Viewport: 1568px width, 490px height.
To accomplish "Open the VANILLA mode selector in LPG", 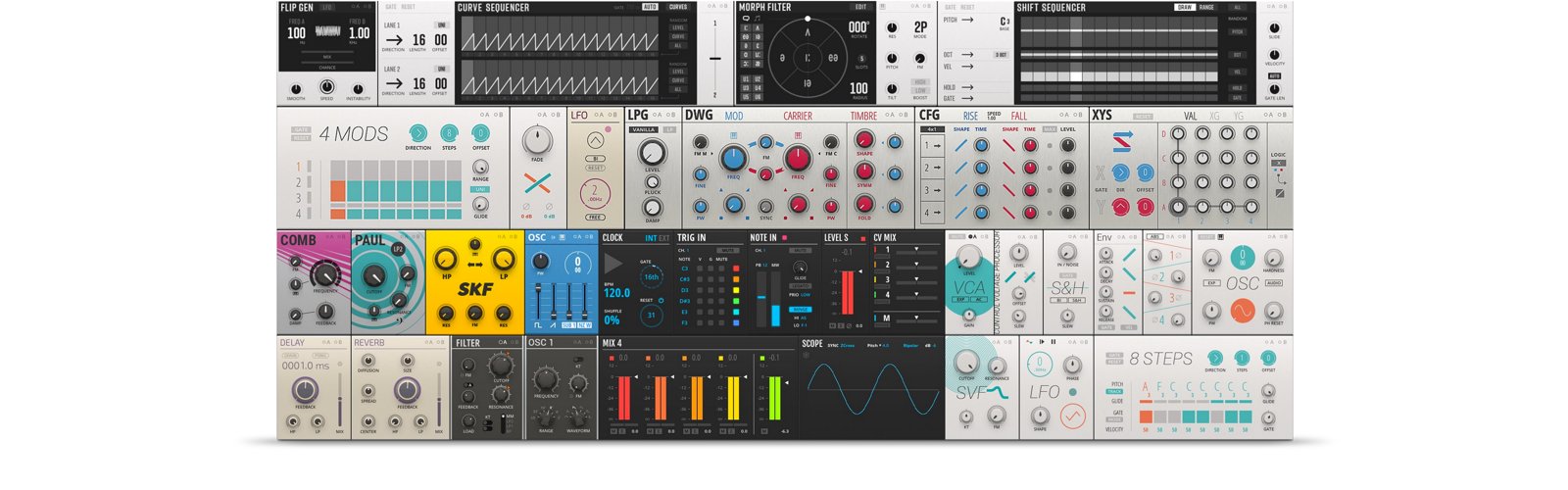I will pos(644,129).
